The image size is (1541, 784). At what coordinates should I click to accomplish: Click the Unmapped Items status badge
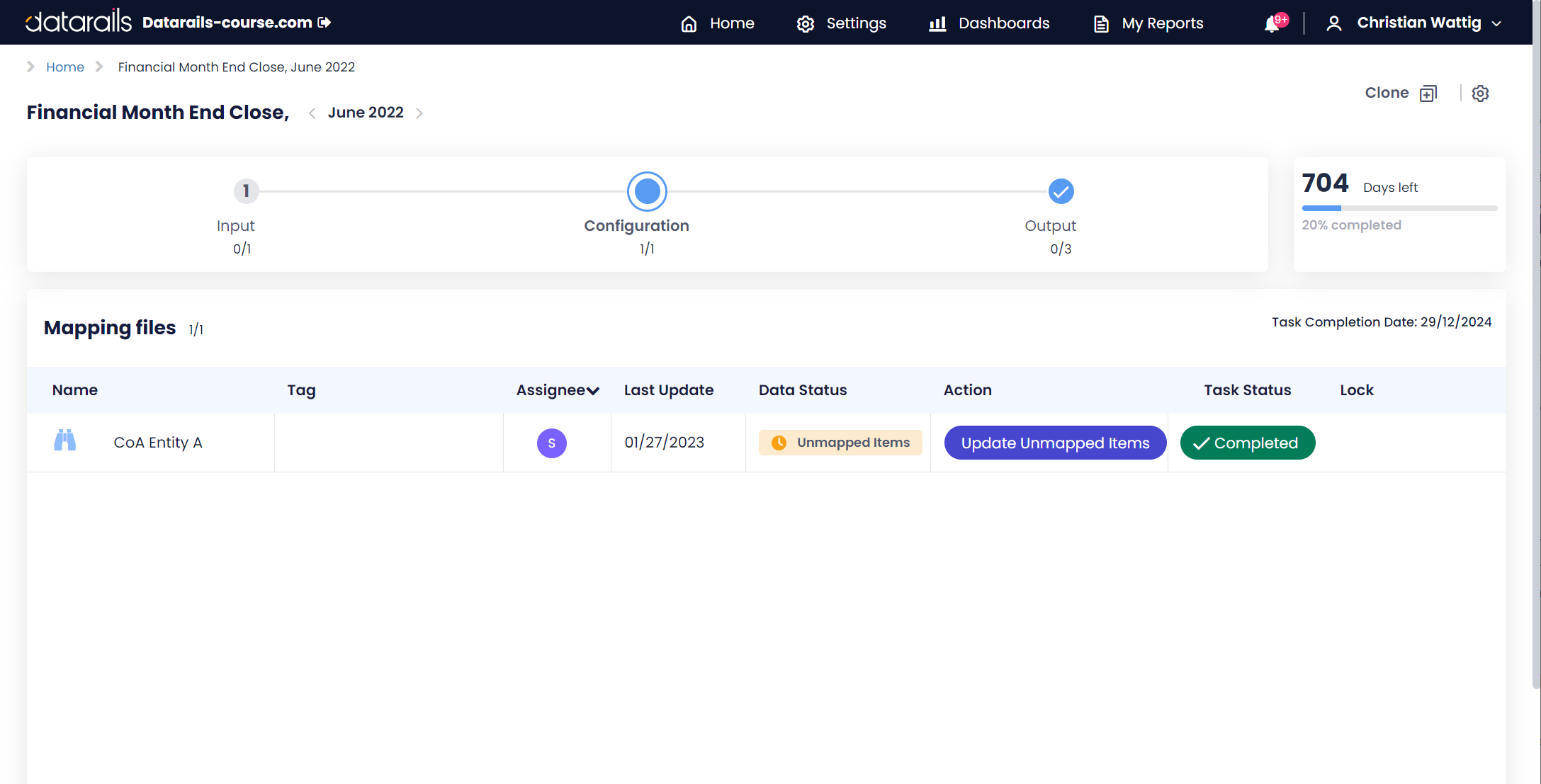tap(840, 443)
